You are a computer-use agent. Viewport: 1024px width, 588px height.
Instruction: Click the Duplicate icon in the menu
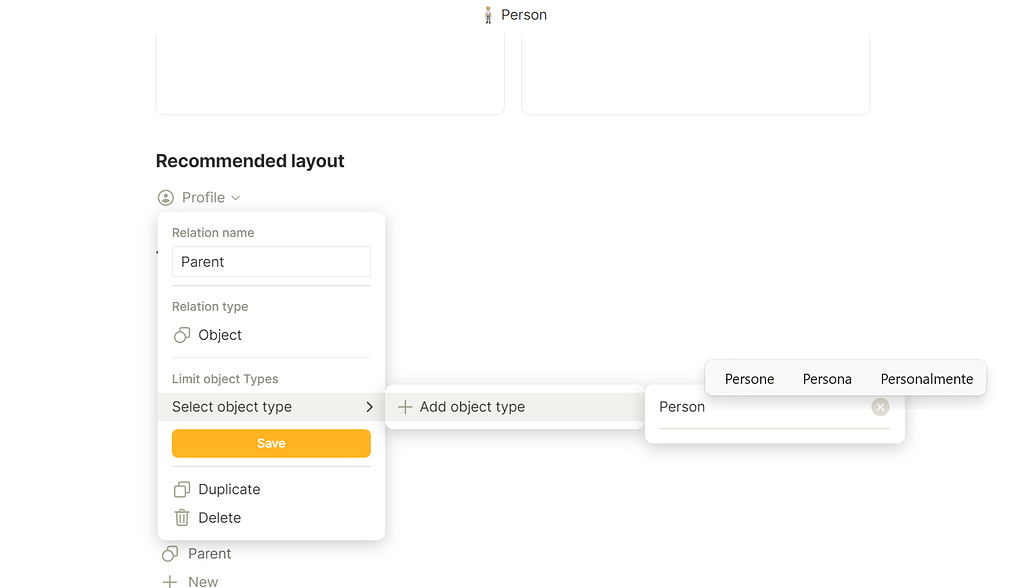pyautogui.click(x=182, y=489)
